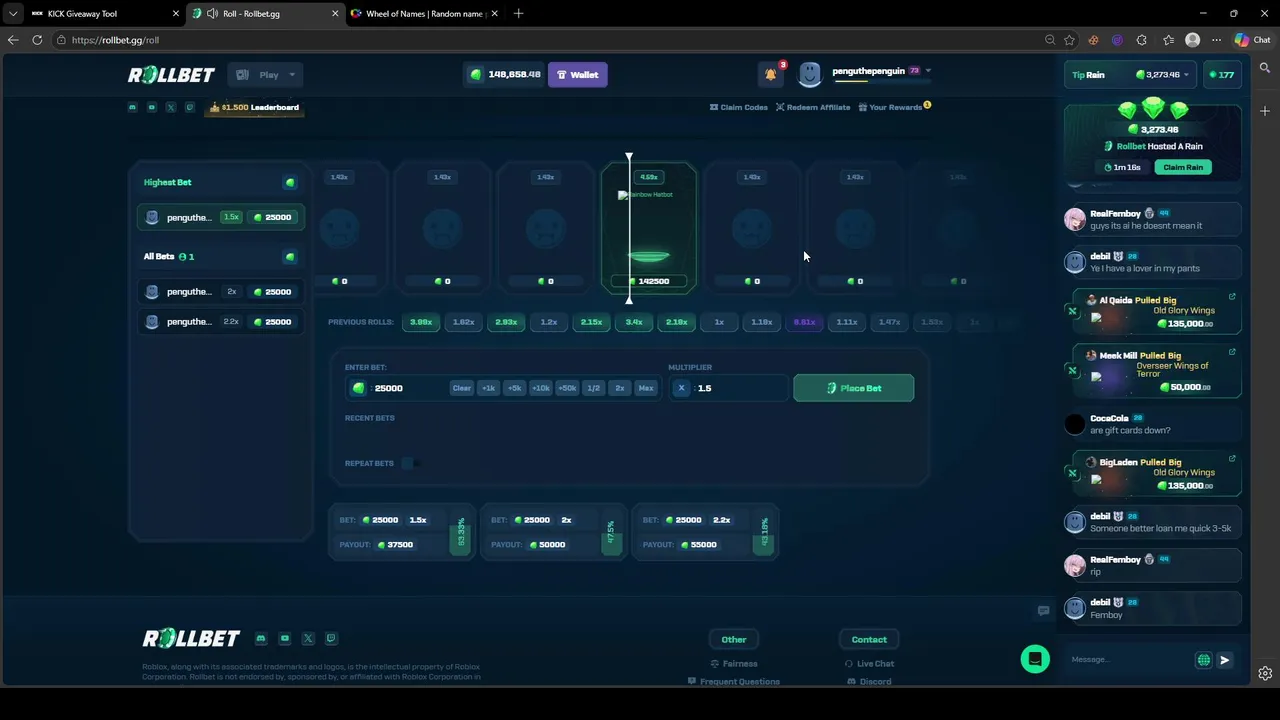Open the Discord icon under header logo
Viewport: 1280px width, 720px height.
[133, 107]
